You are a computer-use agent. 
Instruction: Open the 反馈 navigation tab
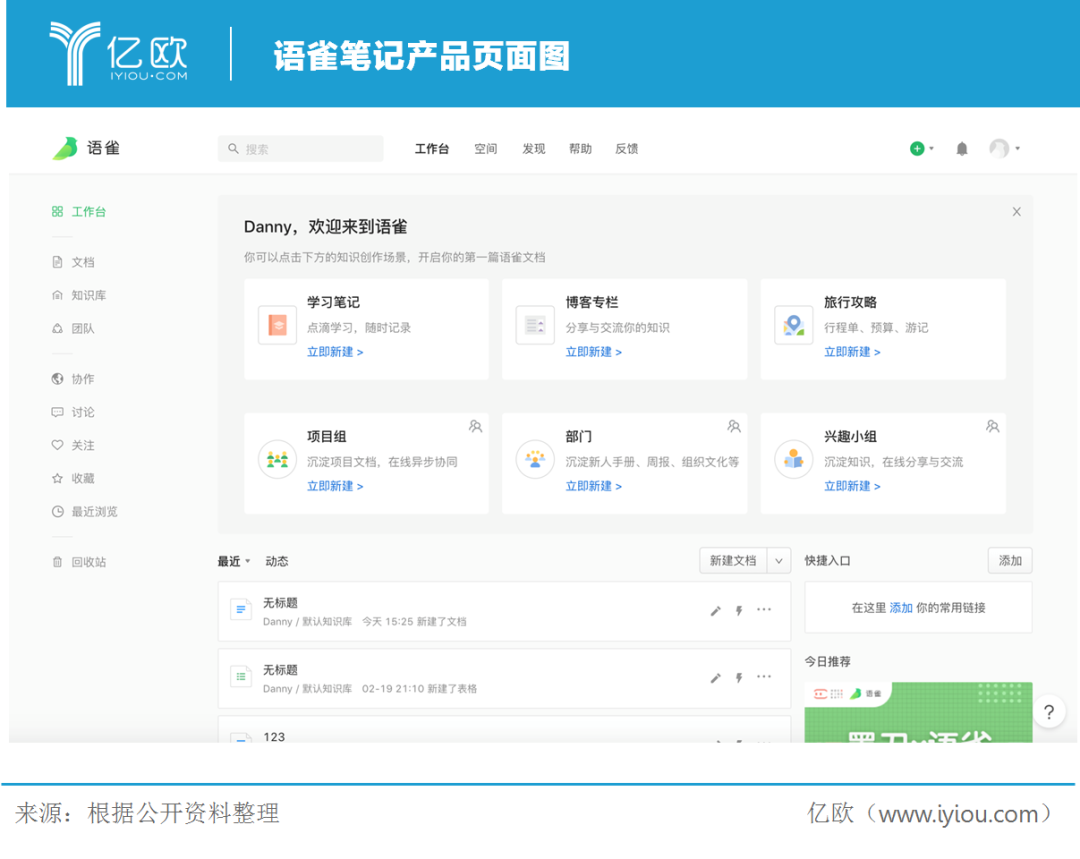[627, 149]
